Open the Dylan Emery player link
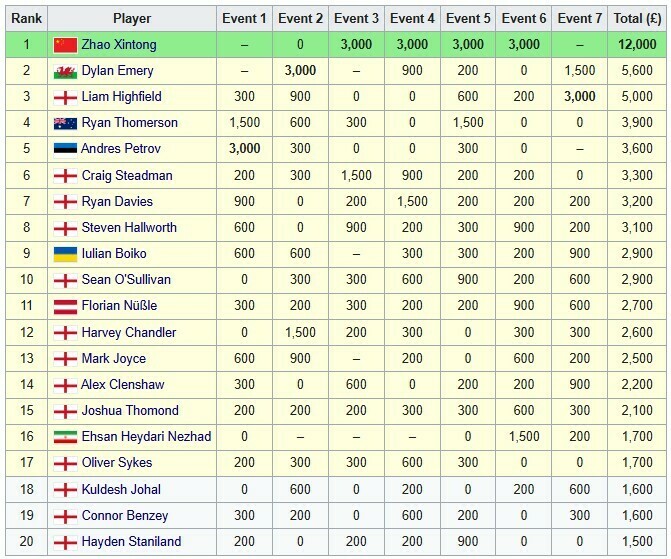 118,71
